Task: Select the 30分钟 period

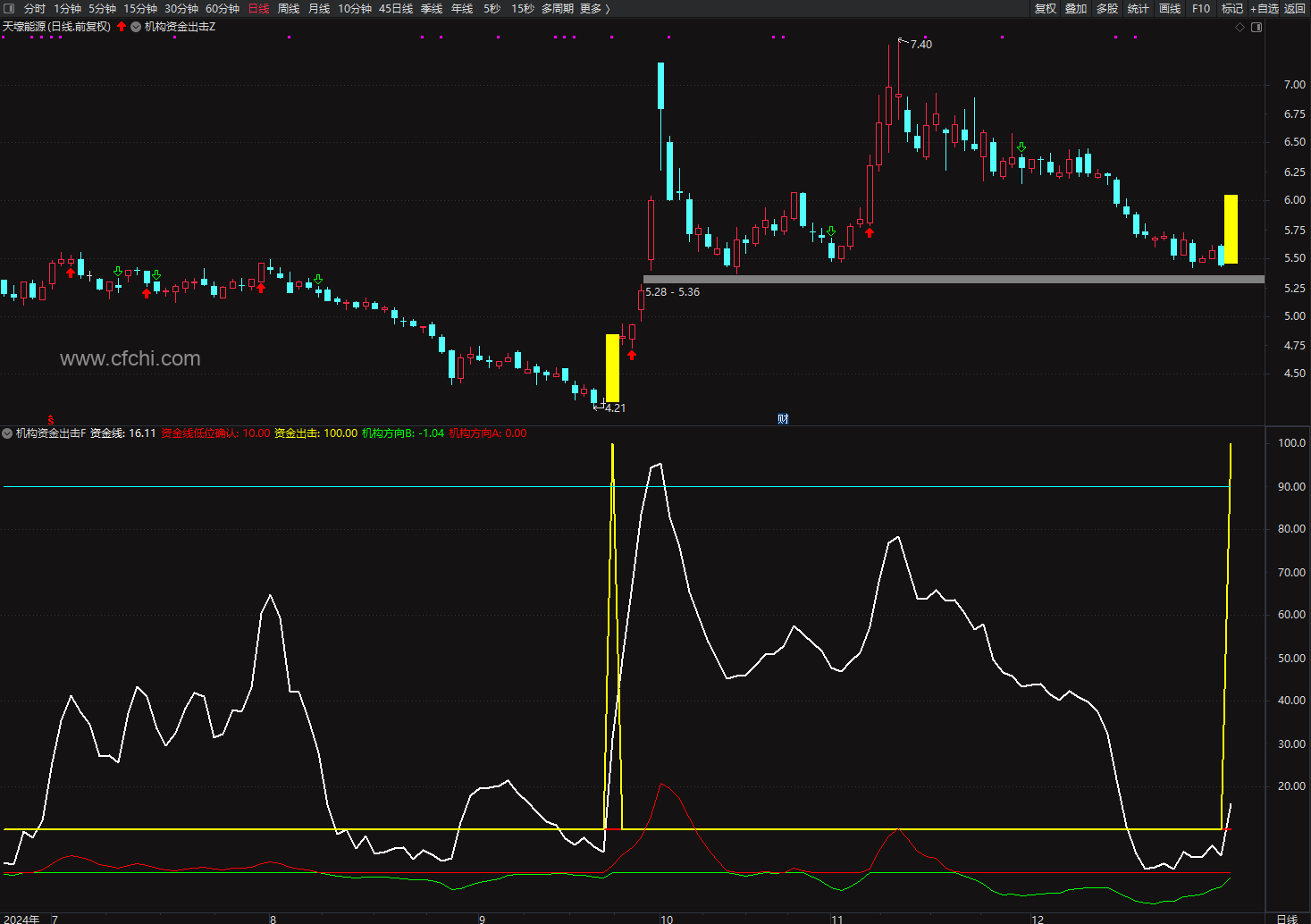Action: 181,8
